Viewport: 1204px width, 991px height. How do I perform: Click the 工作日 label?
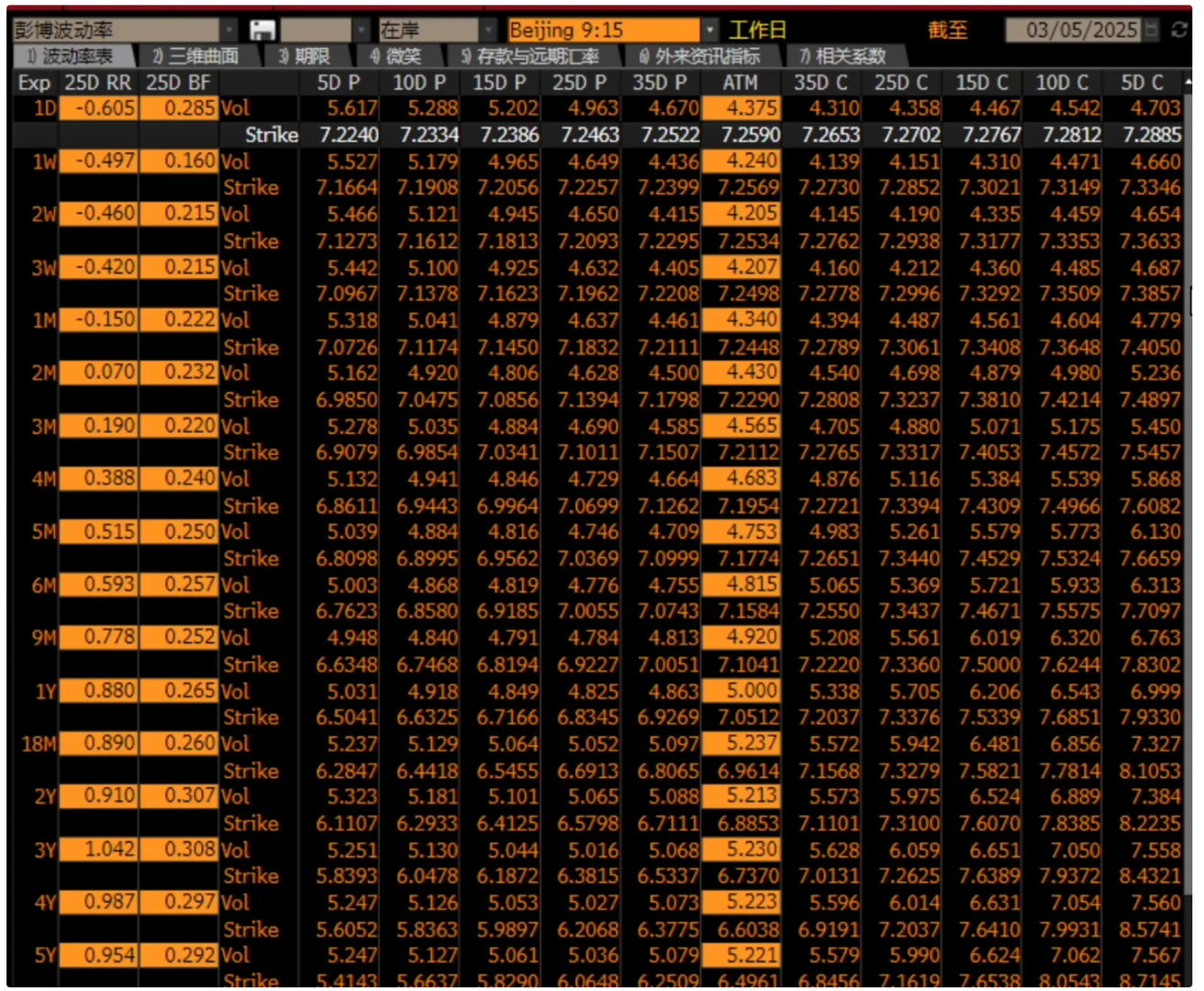click(757, 30)
